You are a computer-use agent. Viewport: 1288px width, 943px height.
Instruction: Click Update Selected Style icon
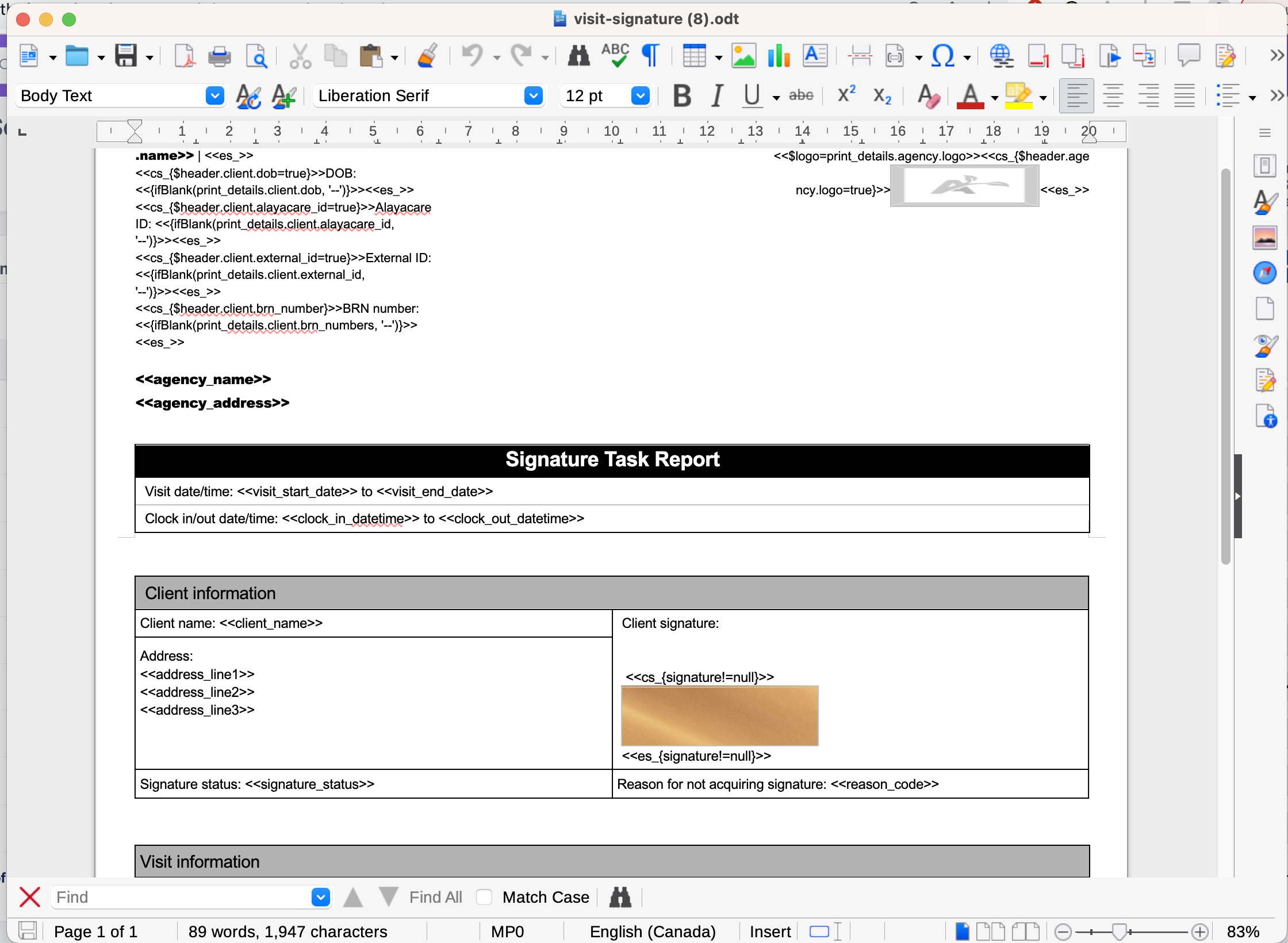(x=248, y=96)
